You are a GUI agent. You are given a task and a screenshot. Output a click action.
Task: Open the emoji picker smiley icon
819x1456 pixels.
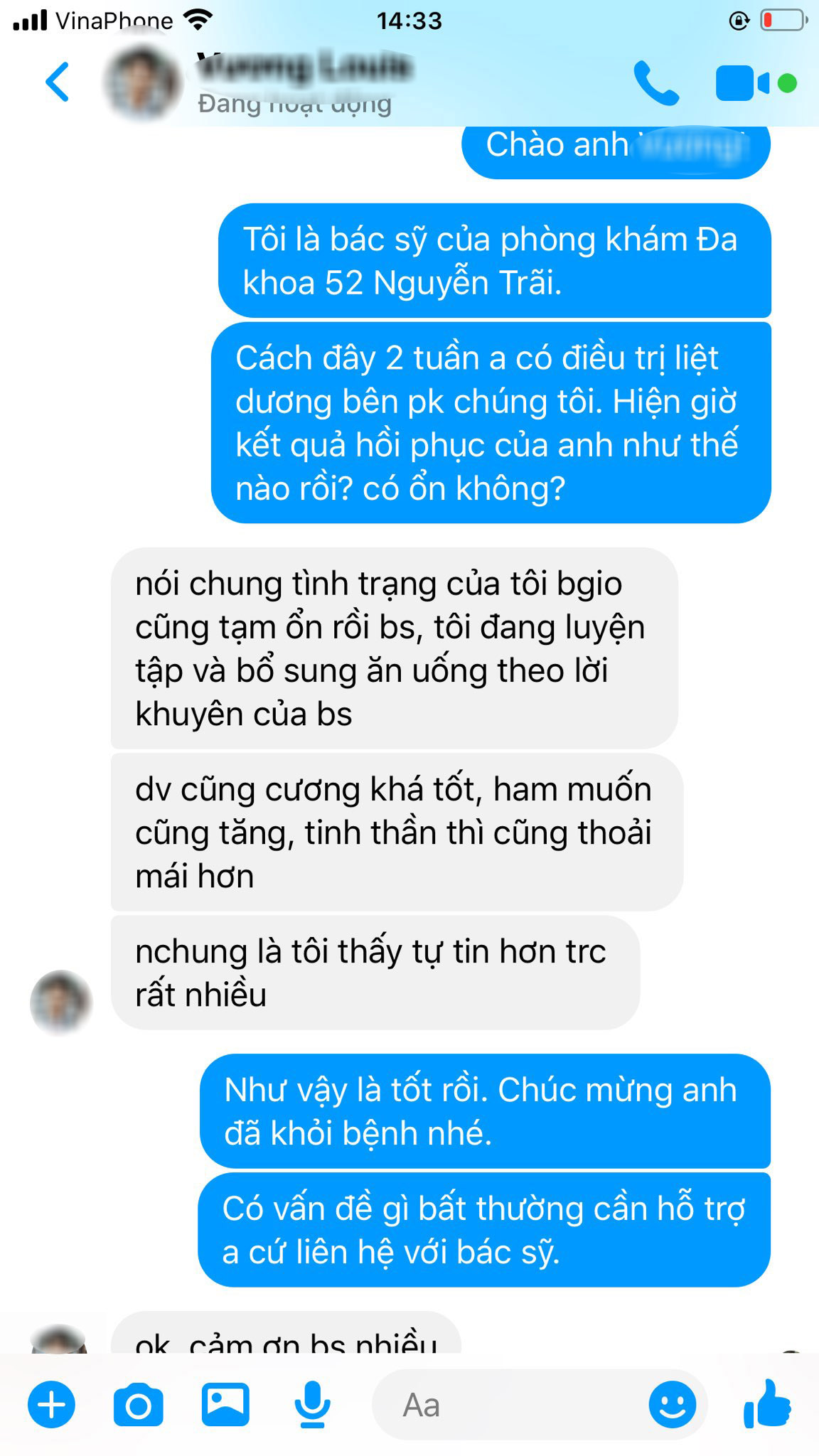coord(672,1405)
